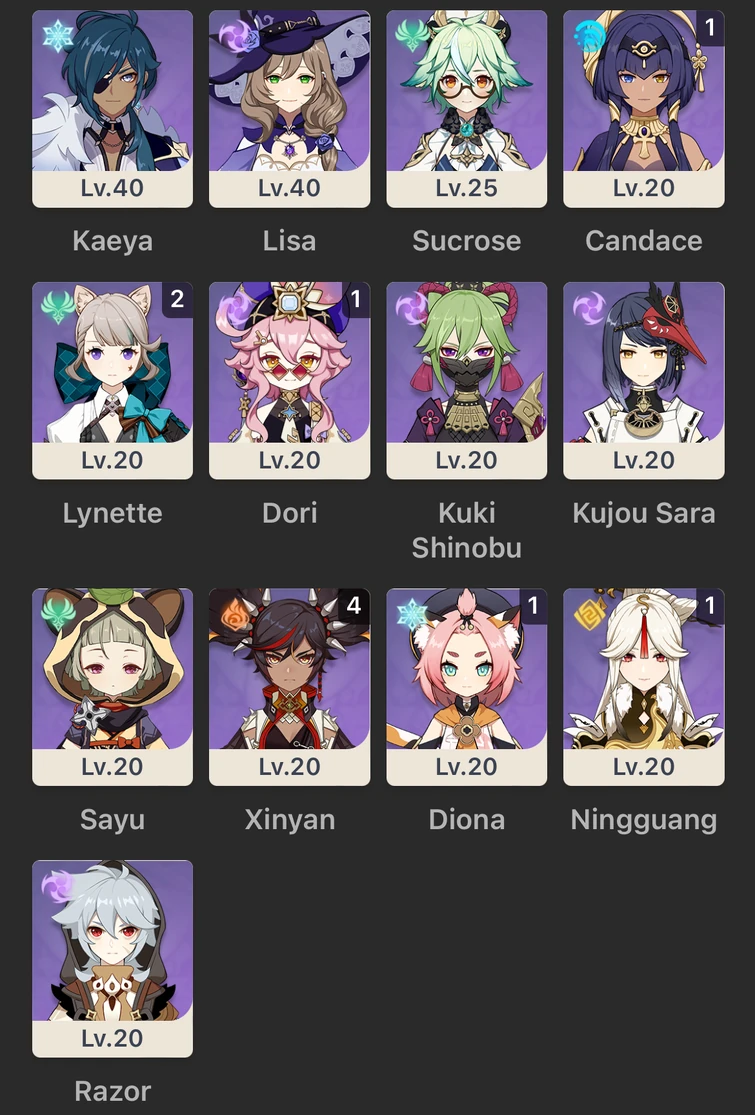Tap the Cryo snowflake icon on Diona
This screenshot has width=755, height=1115.
pos(412,614)
